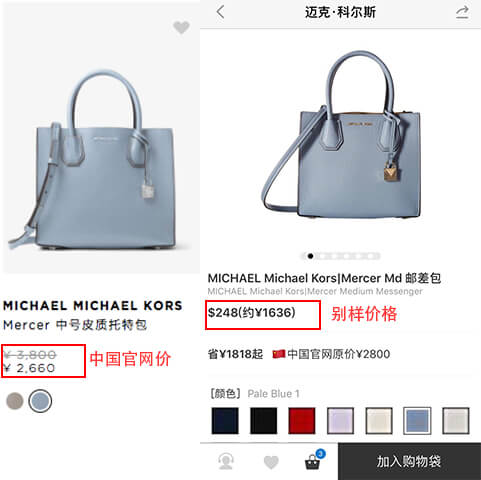Tap the China flag icon by the official price
Image resolution: width=481 pixels, height=480 pixels.
279,354
